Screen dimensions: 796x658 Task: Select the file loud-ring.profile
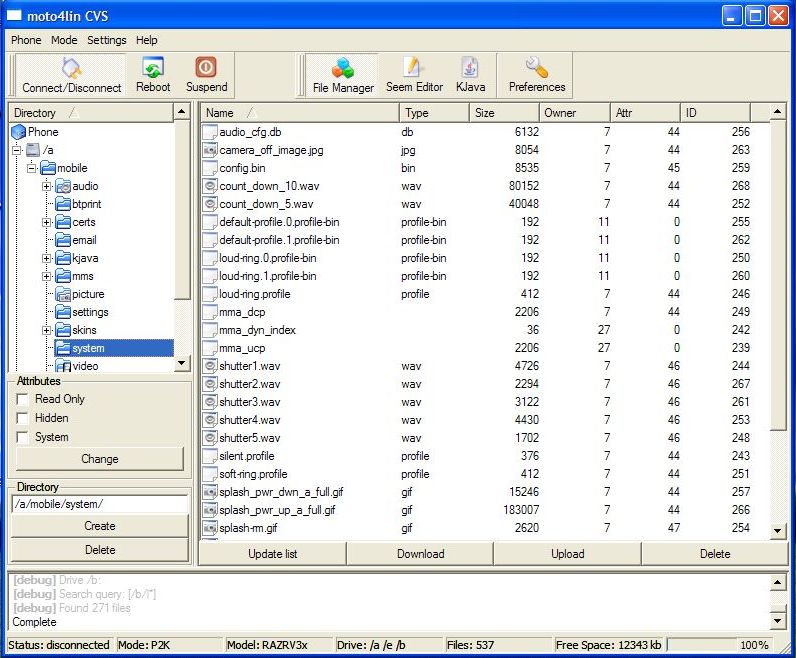pos(254,294)
